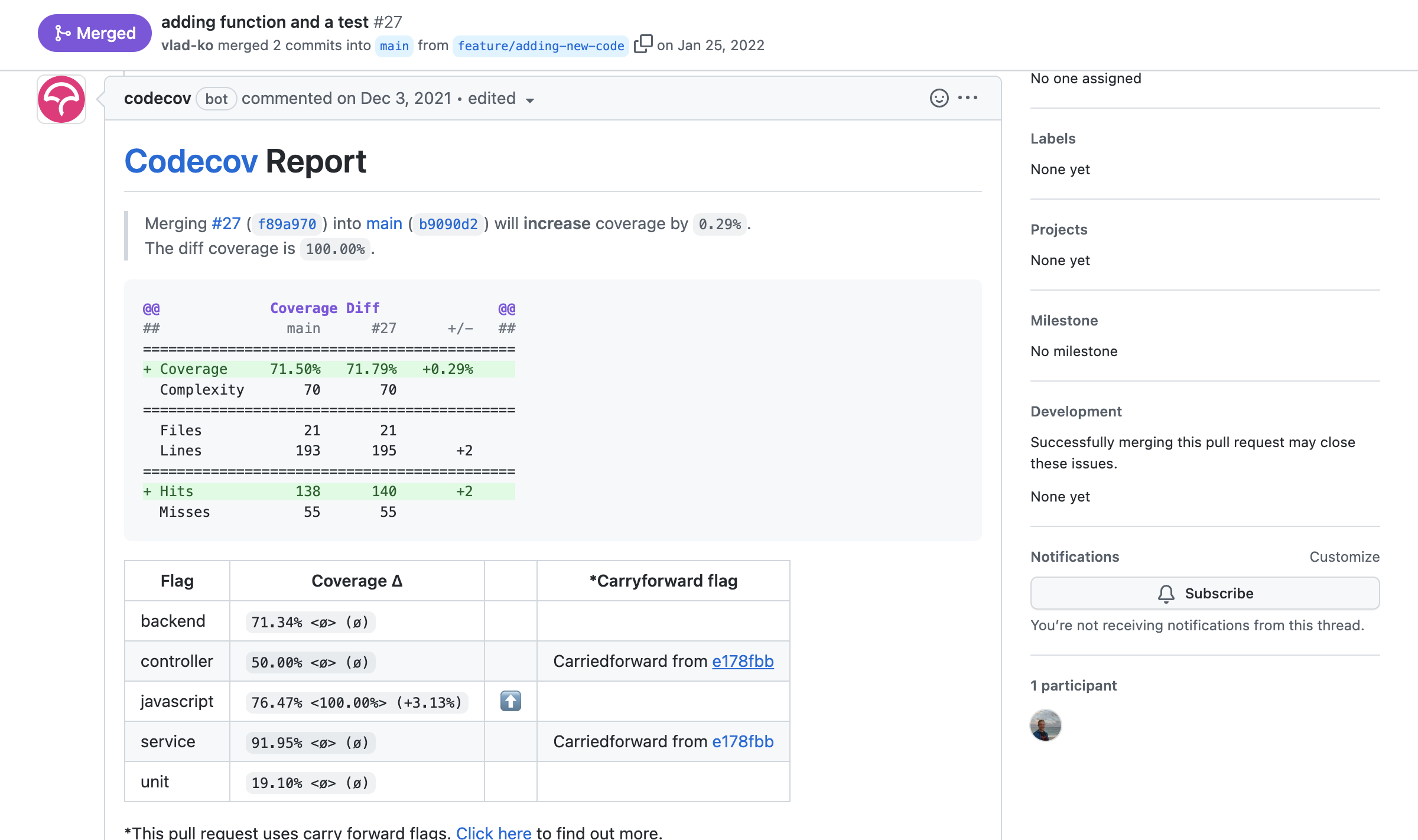Open notification Customize settings
This screenshot has height=840, width=1418.
click(x=1345, y=556)
